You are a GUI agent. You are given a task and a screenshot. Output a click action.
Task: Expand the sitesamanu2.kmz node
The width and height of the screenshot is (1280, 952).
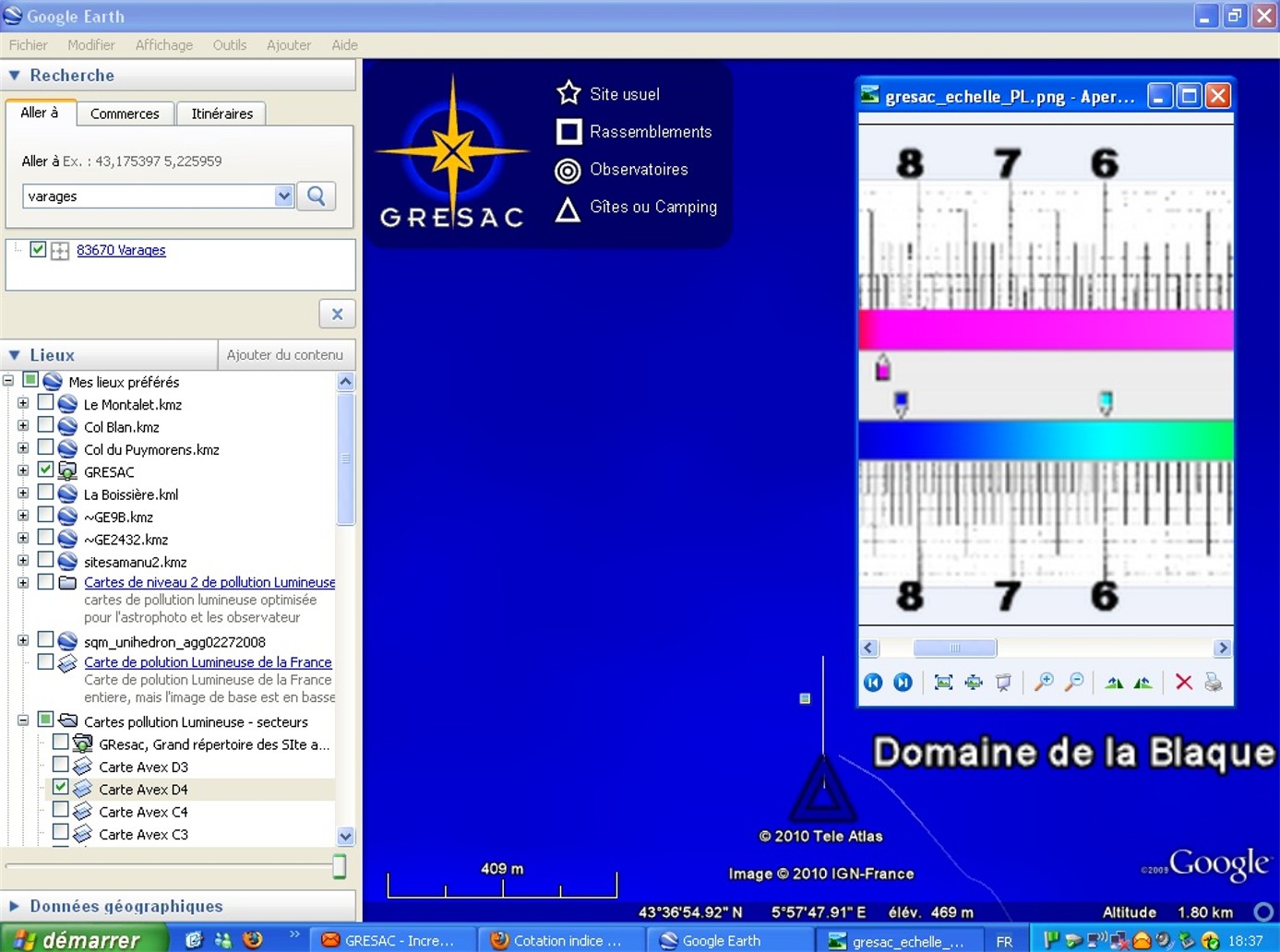[23, 560]
